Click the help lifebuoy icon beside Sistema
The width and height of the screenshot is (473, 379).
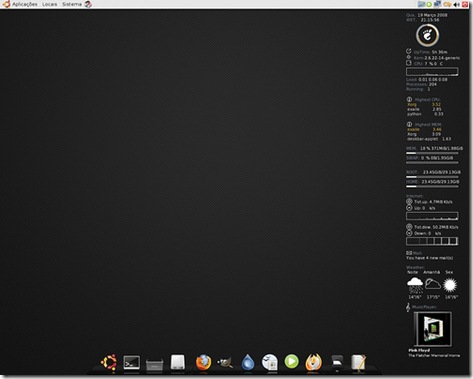88,4
